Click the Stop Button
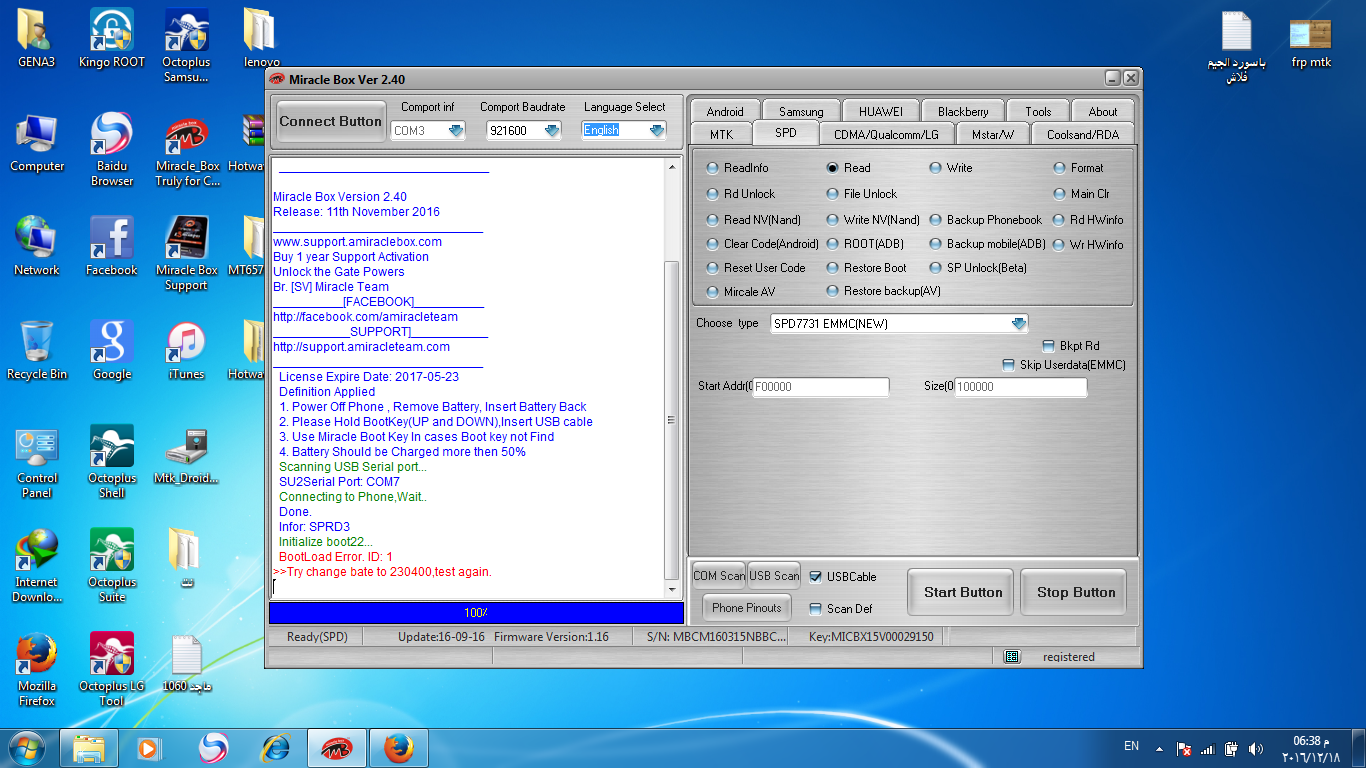Screen dimensions: 1366x768 (x=1076, y=593)
